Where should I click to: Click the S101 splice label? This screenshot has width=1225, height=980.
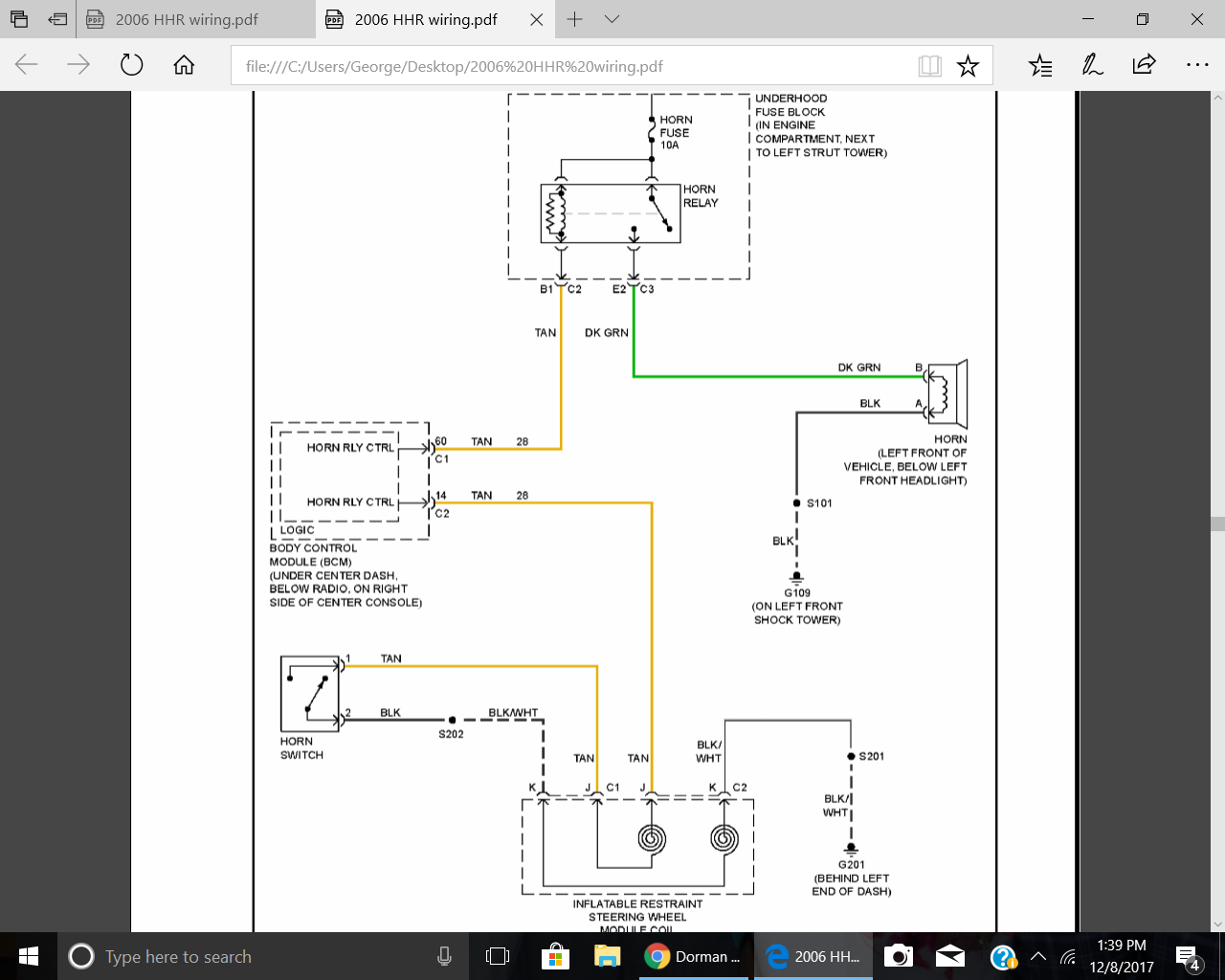819,503
